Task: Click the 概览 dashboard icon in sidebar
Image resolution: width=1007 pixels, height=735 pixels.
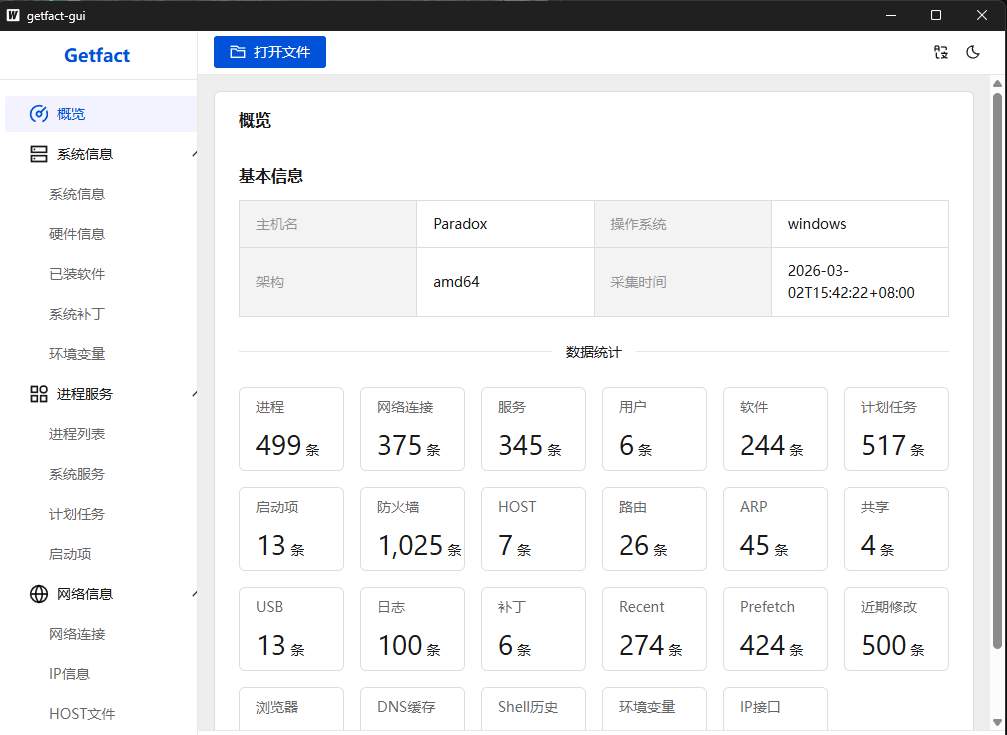Action: click(x=39, y=114)
